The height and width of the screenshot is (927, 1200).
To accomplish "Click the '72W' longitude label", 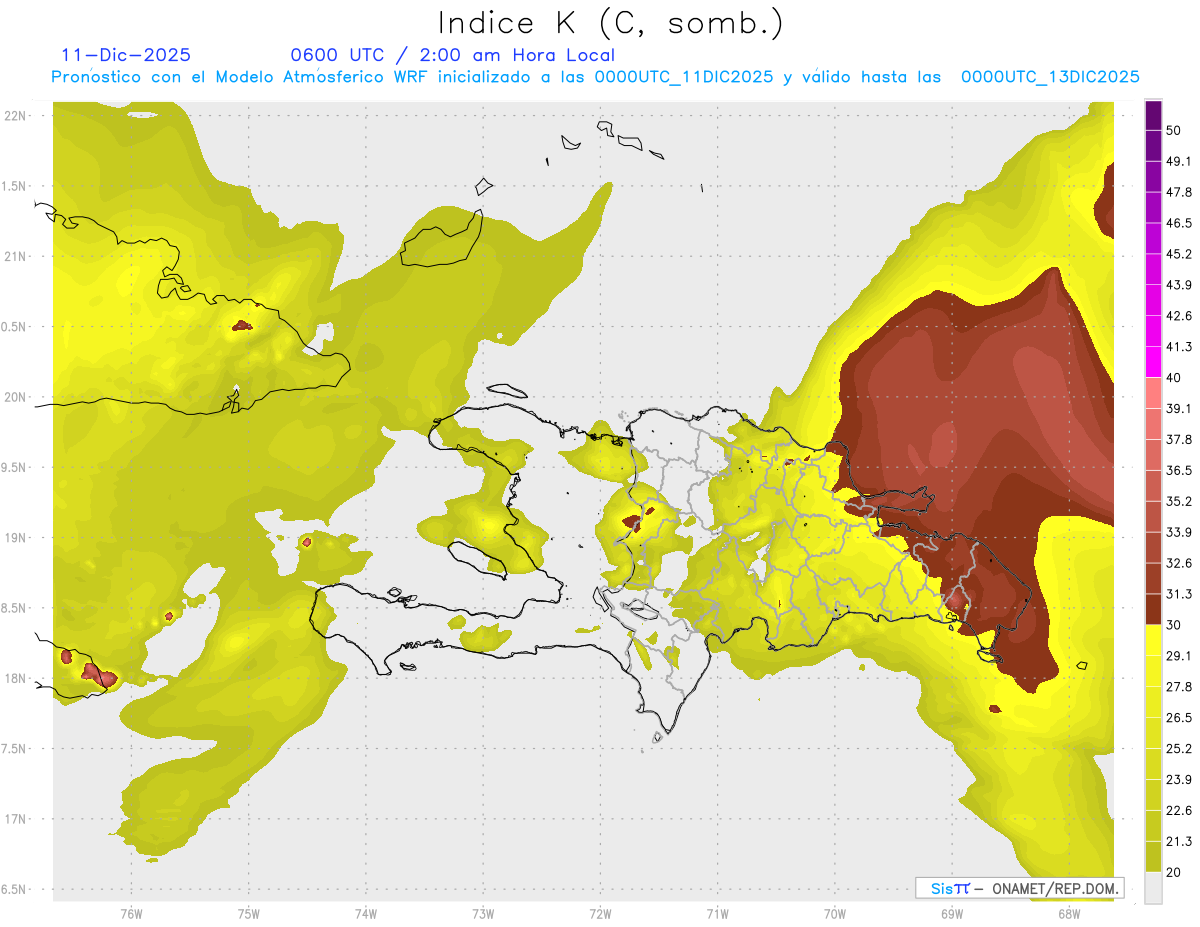I will click(x=600, y=914).
